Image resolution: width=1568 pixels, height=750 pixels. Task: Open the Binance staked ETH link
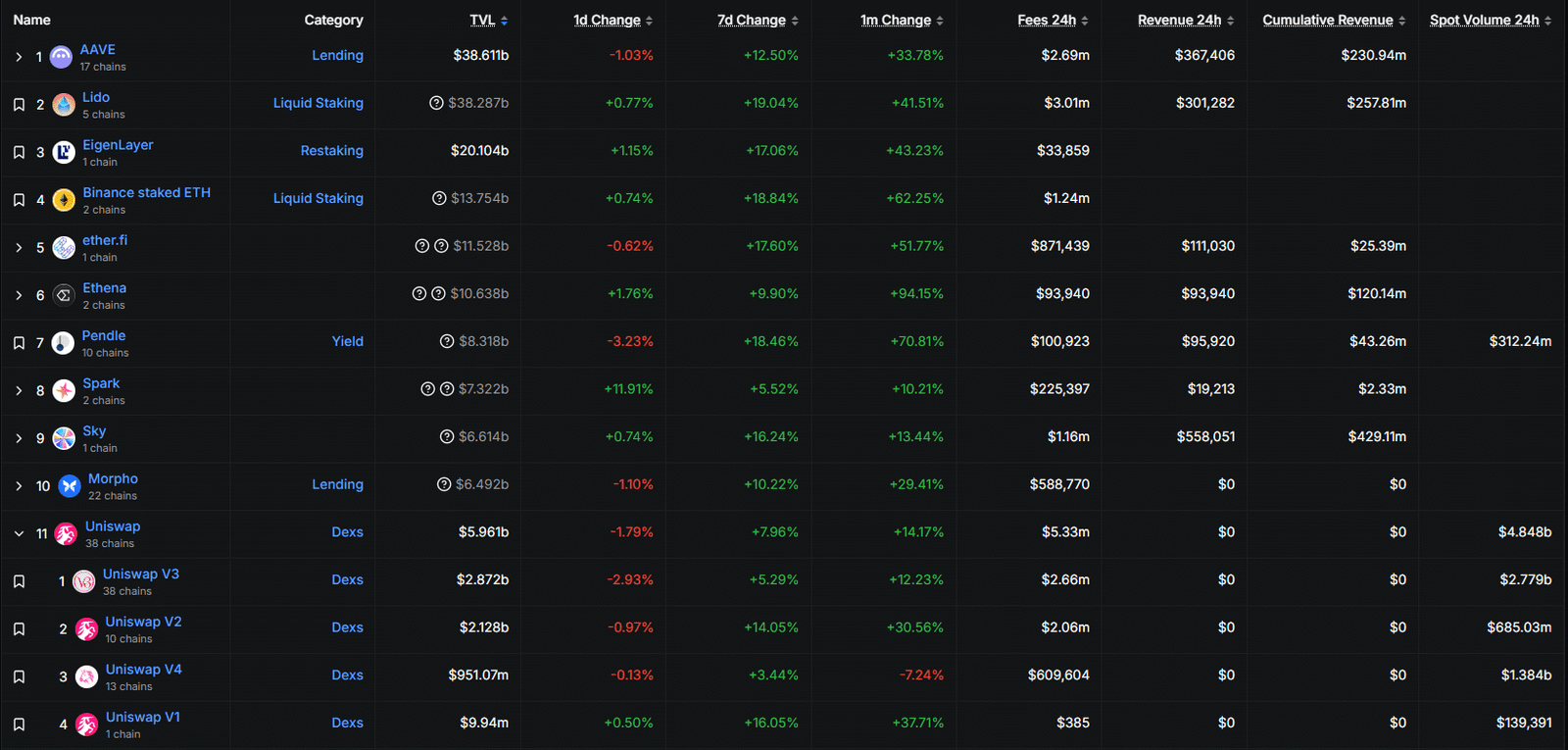coord(146,192)
